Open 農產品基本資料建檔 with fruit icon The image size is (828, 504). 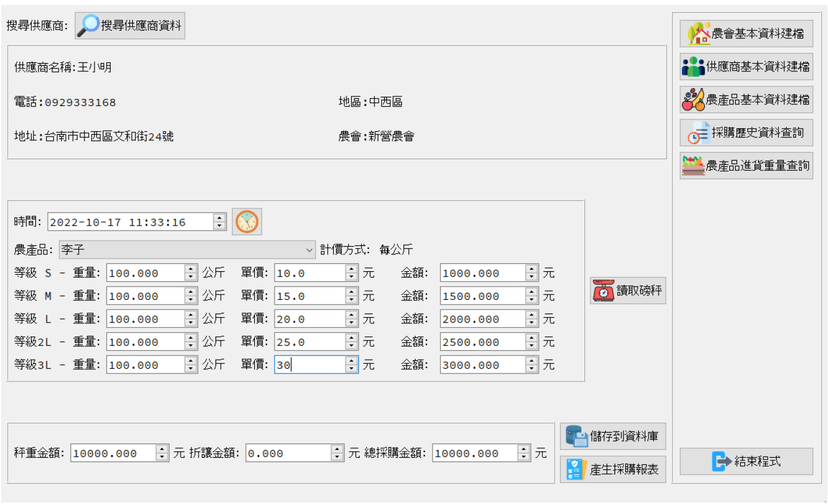(746, 99)
